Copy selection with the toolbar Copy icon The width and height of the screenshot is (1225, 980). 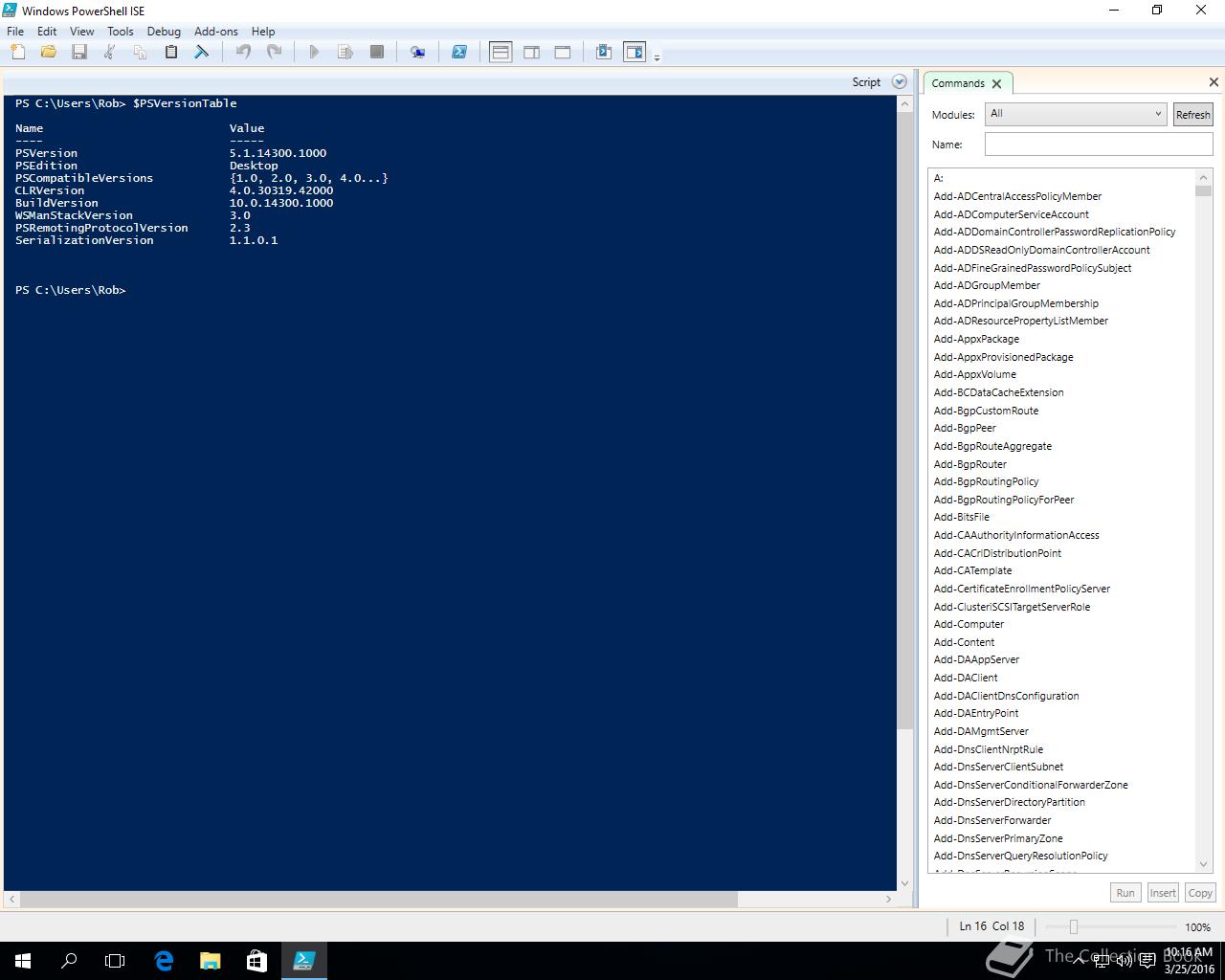pos(141,52)
